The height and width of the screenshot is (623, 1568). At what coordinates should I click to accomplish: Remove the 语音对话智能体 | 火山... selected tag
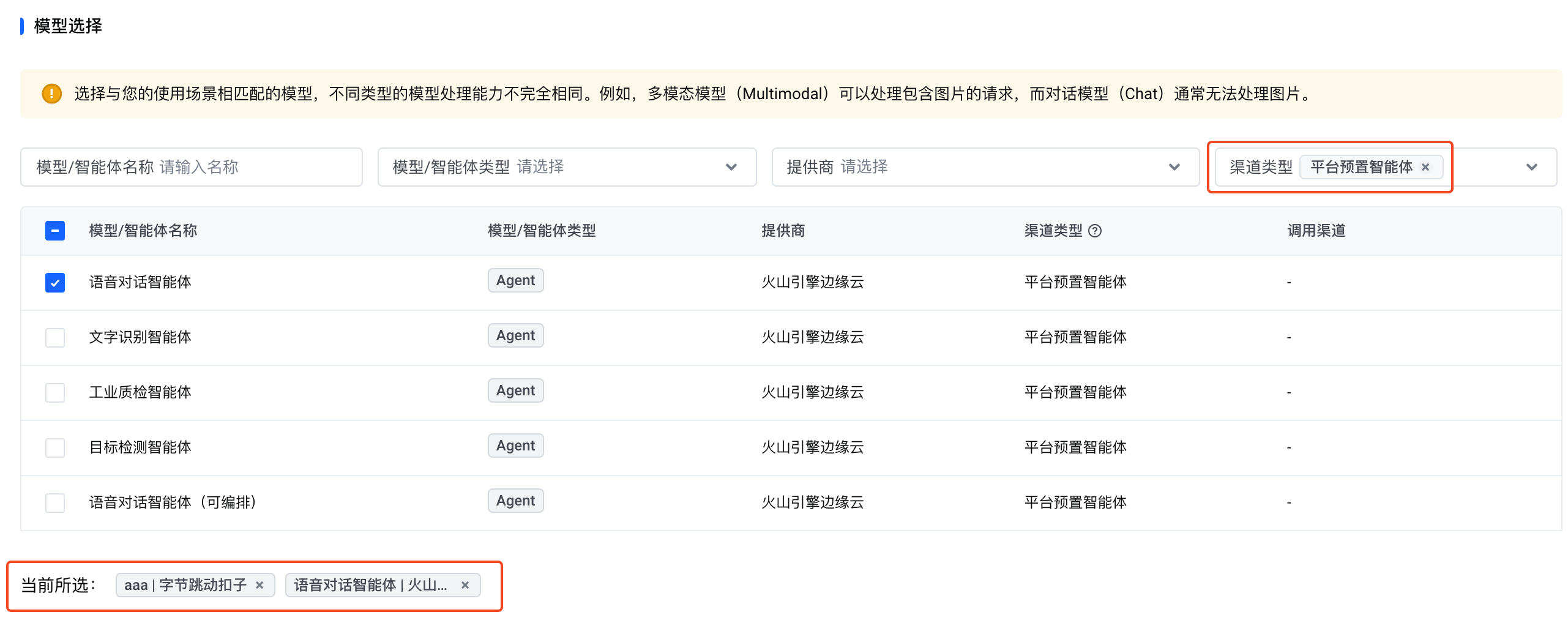(465, 585)
